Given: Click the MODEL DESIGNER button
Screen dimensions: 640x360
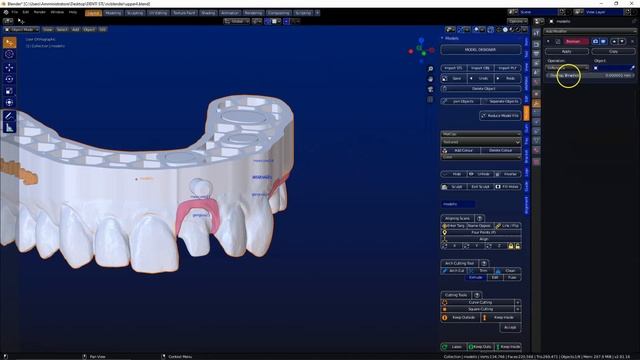Looking at the screenshot, I should click(481, 49).
